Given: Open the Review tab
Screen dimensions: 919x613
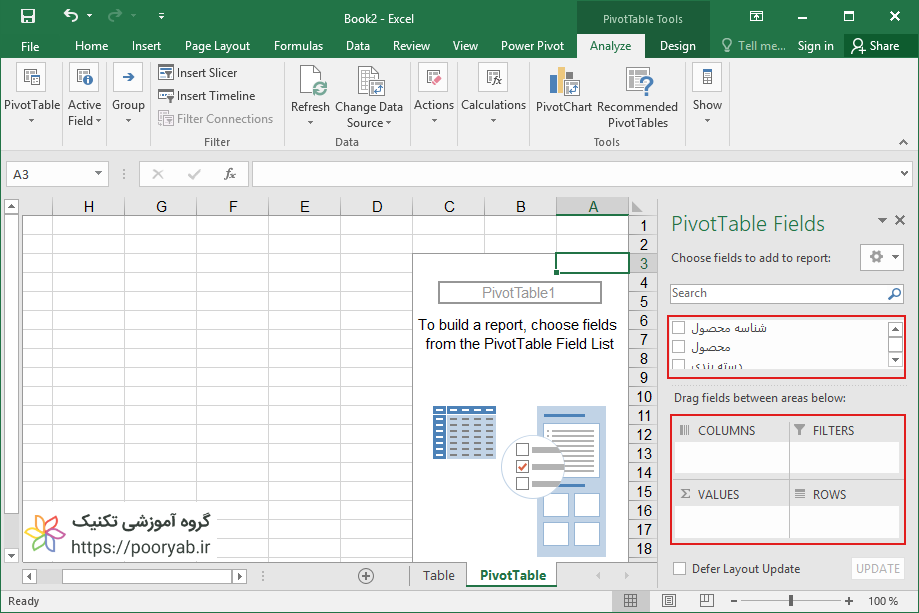Looking at the screenshot, I should point(411,46).
